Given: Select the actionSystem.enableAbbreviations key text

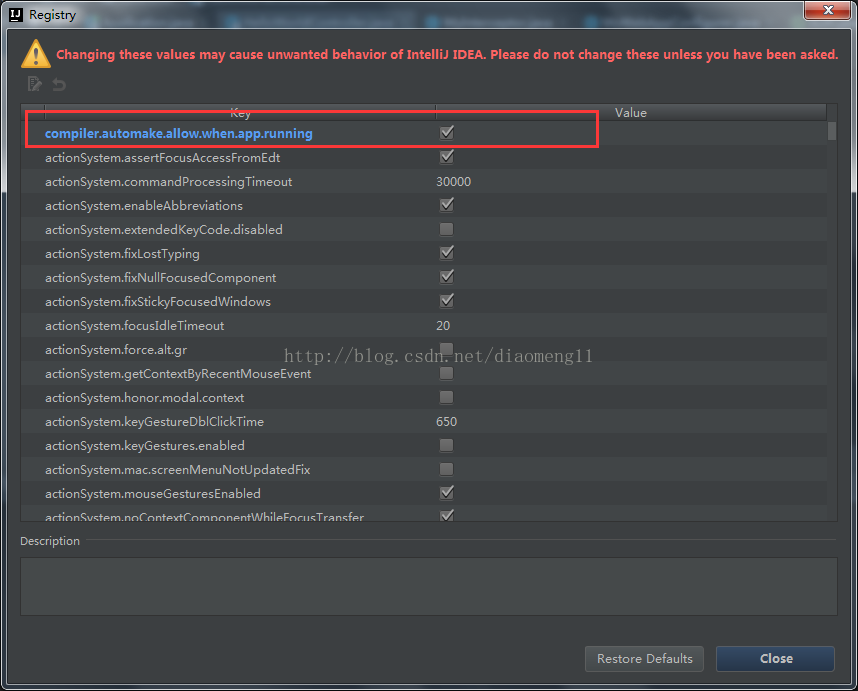Looking at the screenshot, I should point(144,206).
